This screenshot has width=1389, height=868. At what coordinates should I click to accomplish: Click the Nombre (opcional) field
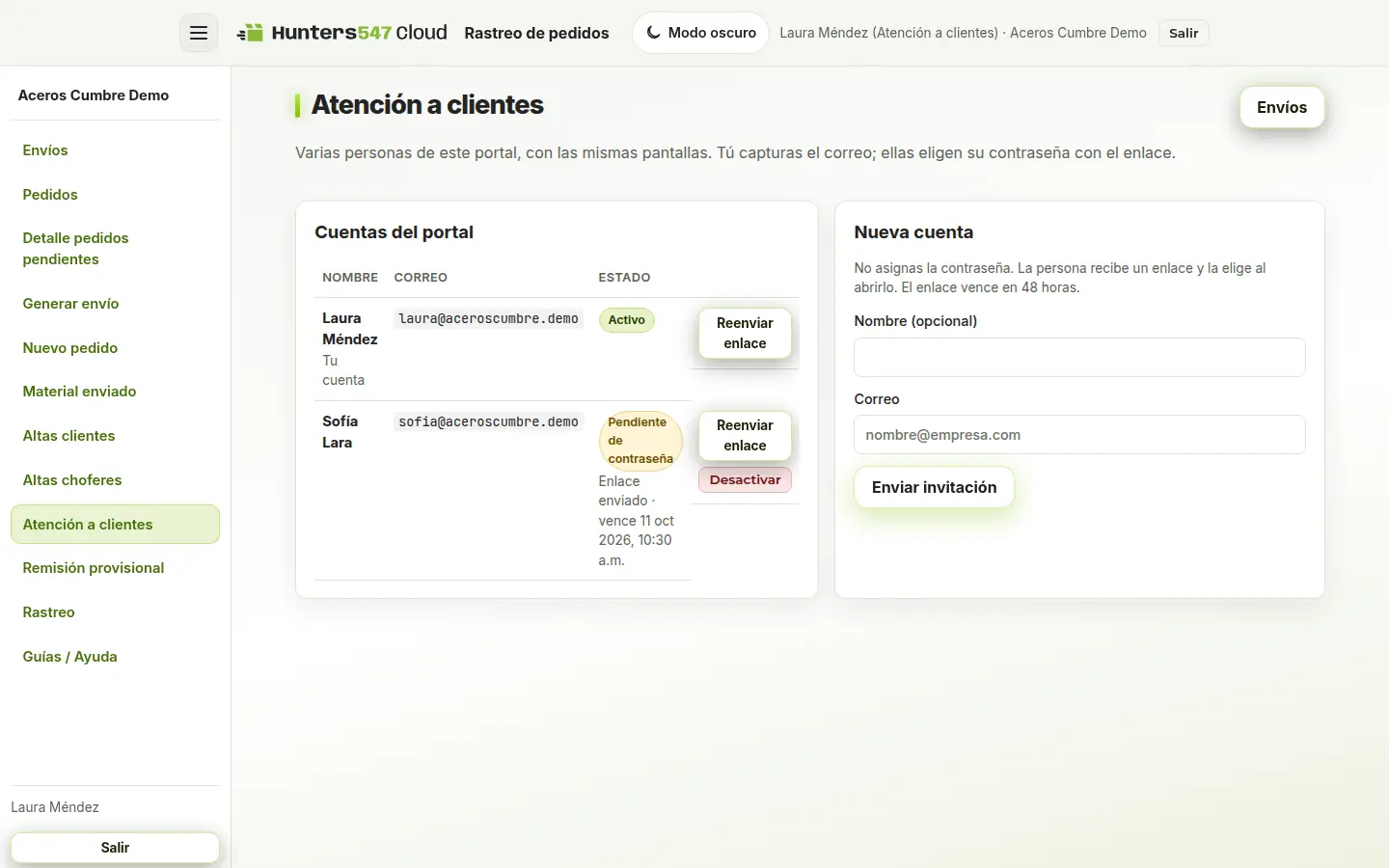(1079, 358)
